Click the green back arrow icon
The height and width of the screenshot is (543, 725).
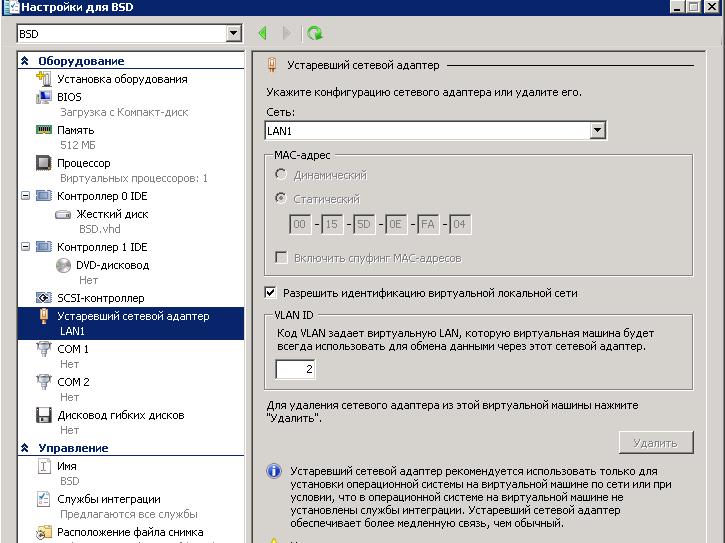point(263,33)
